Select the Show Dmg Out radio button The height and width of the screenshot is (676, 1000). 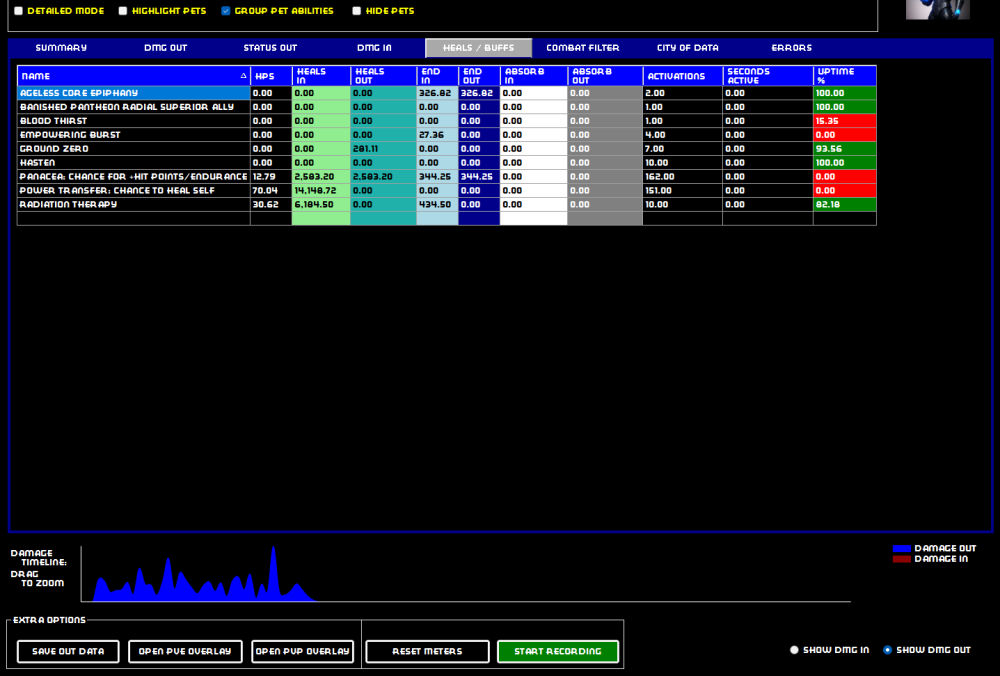click(x=887, y=650)
